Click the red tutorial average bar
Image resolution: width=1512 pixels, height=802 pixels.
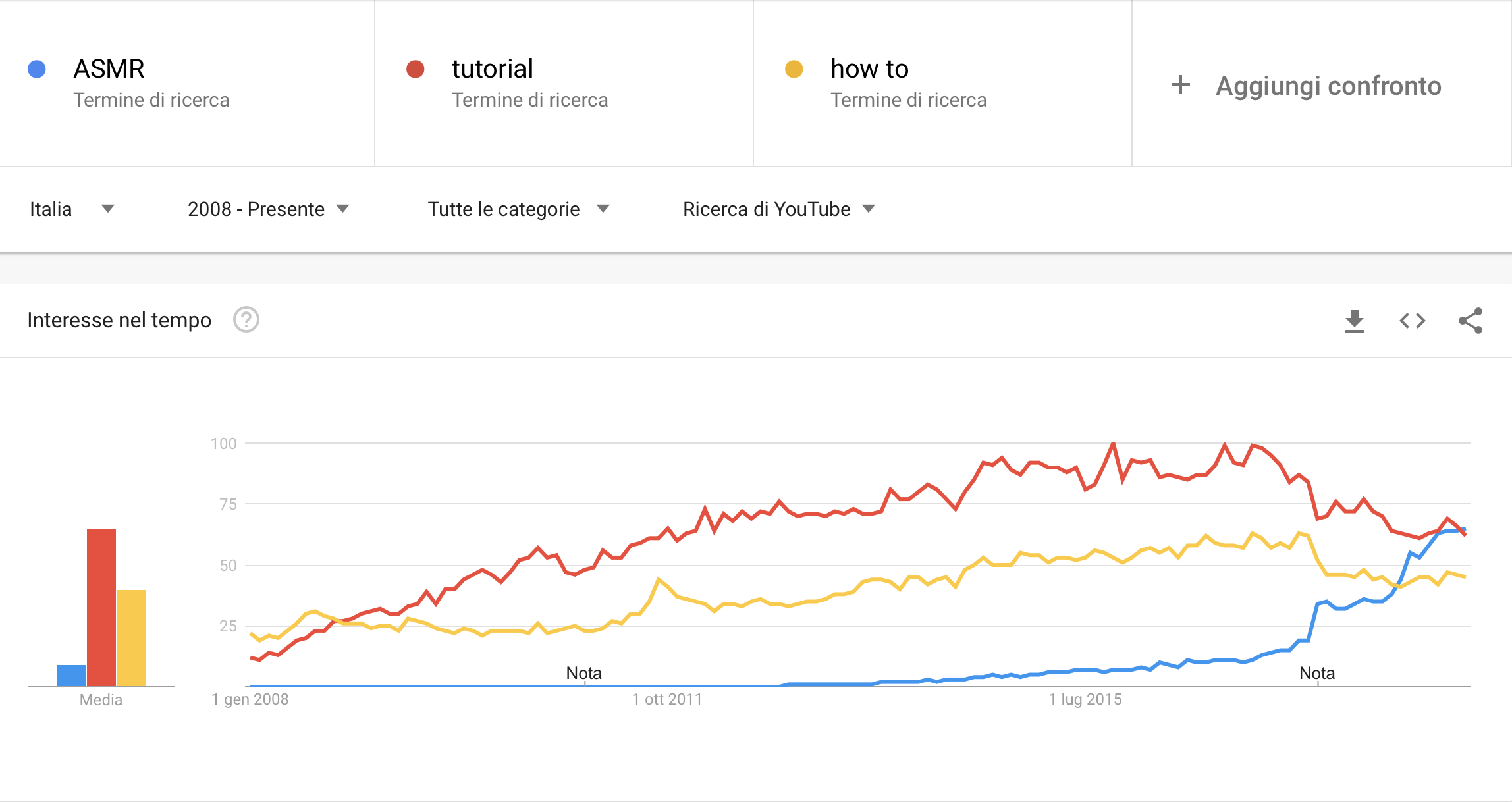pyautogui.click(x=101, y=608)
